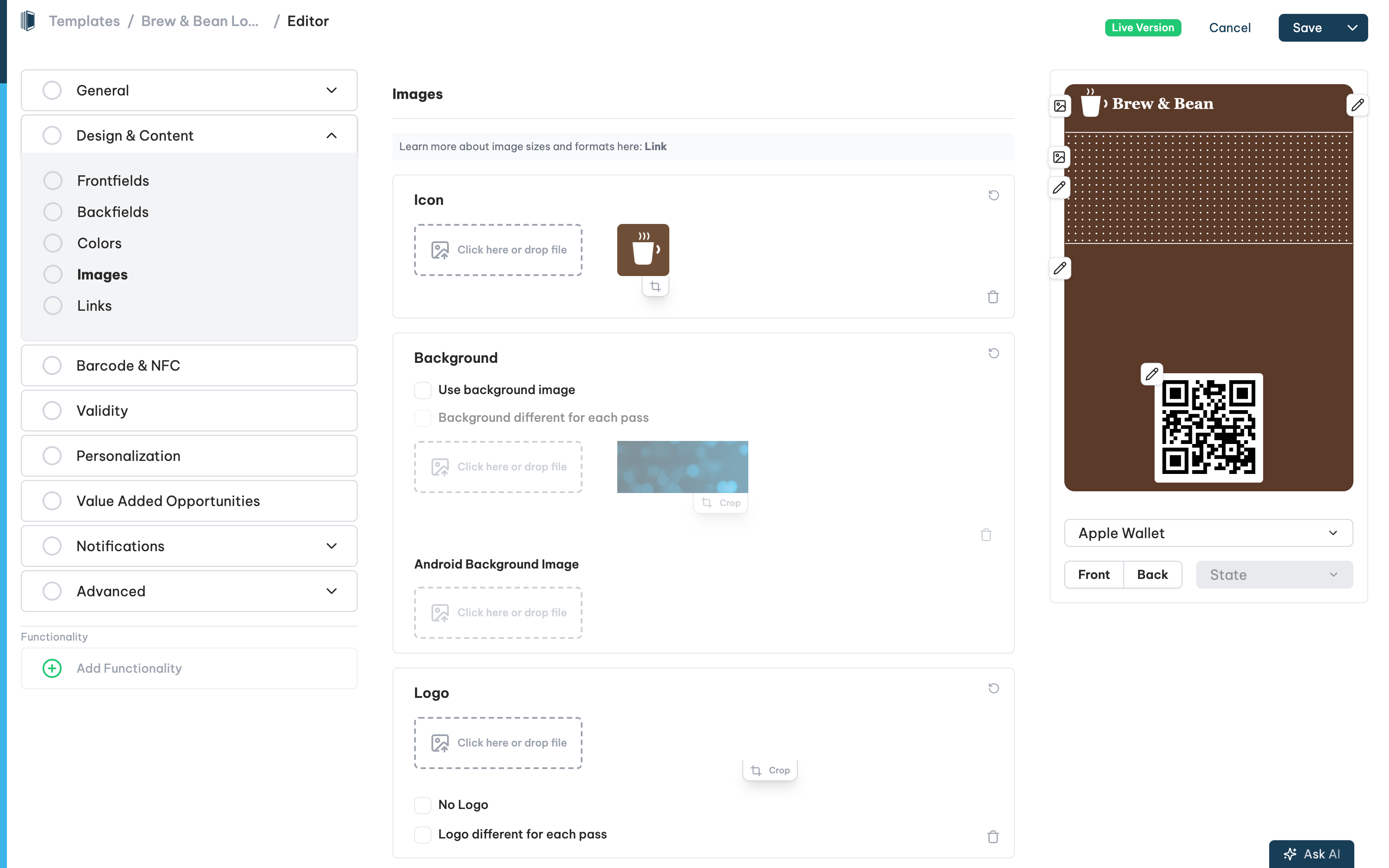Click the Barcode & NFC status circle

point(52,365)
